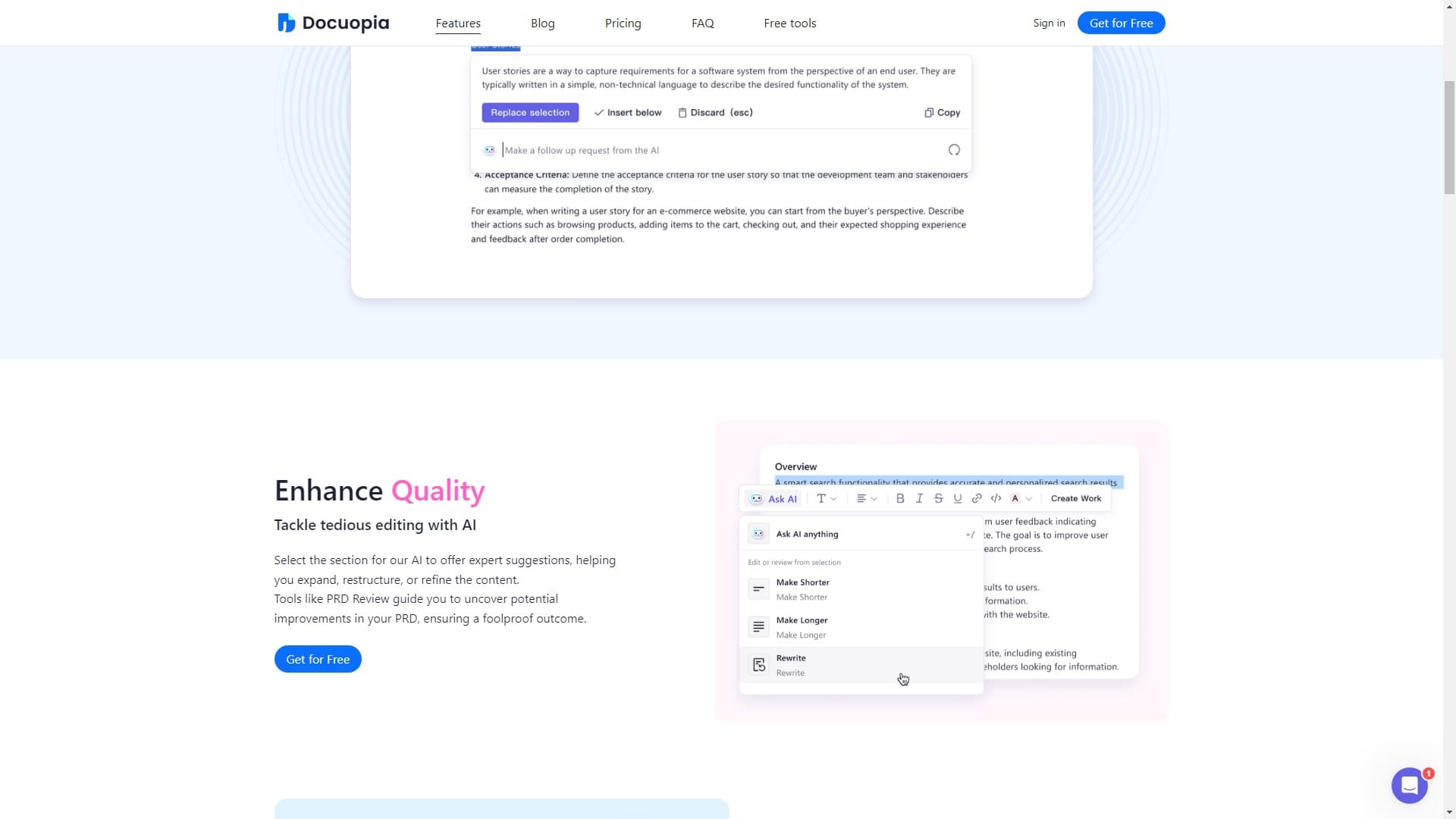The height and width of the screenshot is (819, 1456).
Task: Click the regenerate circle icon in AI prompt
Action: [x=954, y=150]
